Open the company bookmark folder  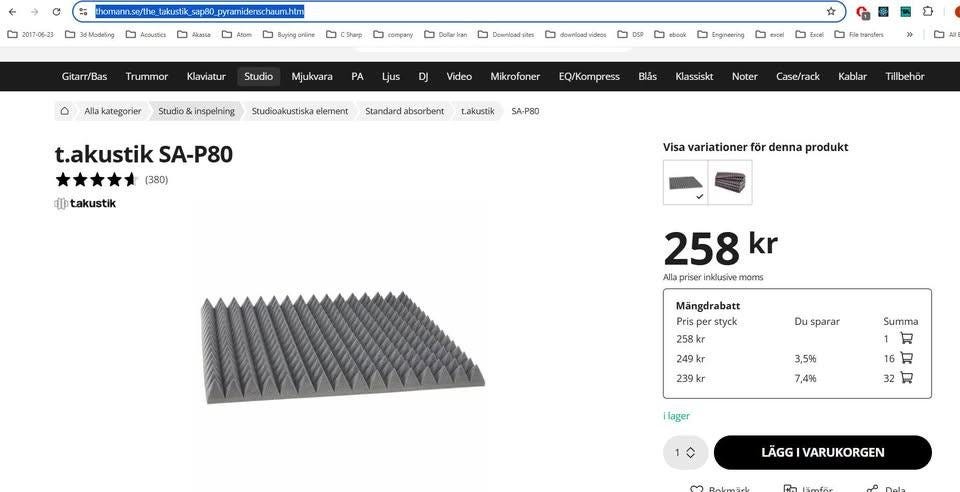[x=393, y=35]
